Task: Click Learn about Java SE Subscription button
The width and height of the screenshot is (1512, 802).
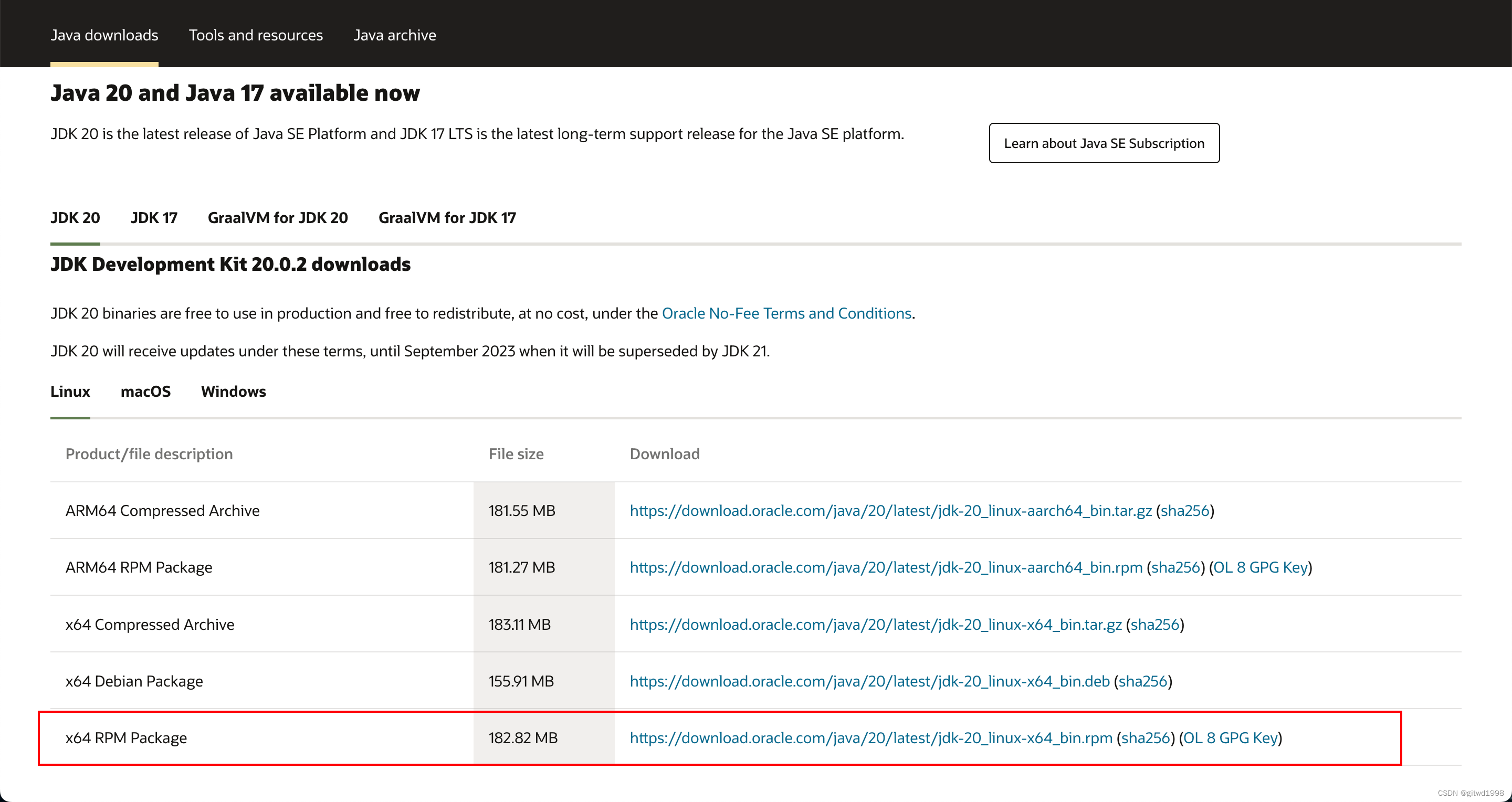Action: 1104,143
